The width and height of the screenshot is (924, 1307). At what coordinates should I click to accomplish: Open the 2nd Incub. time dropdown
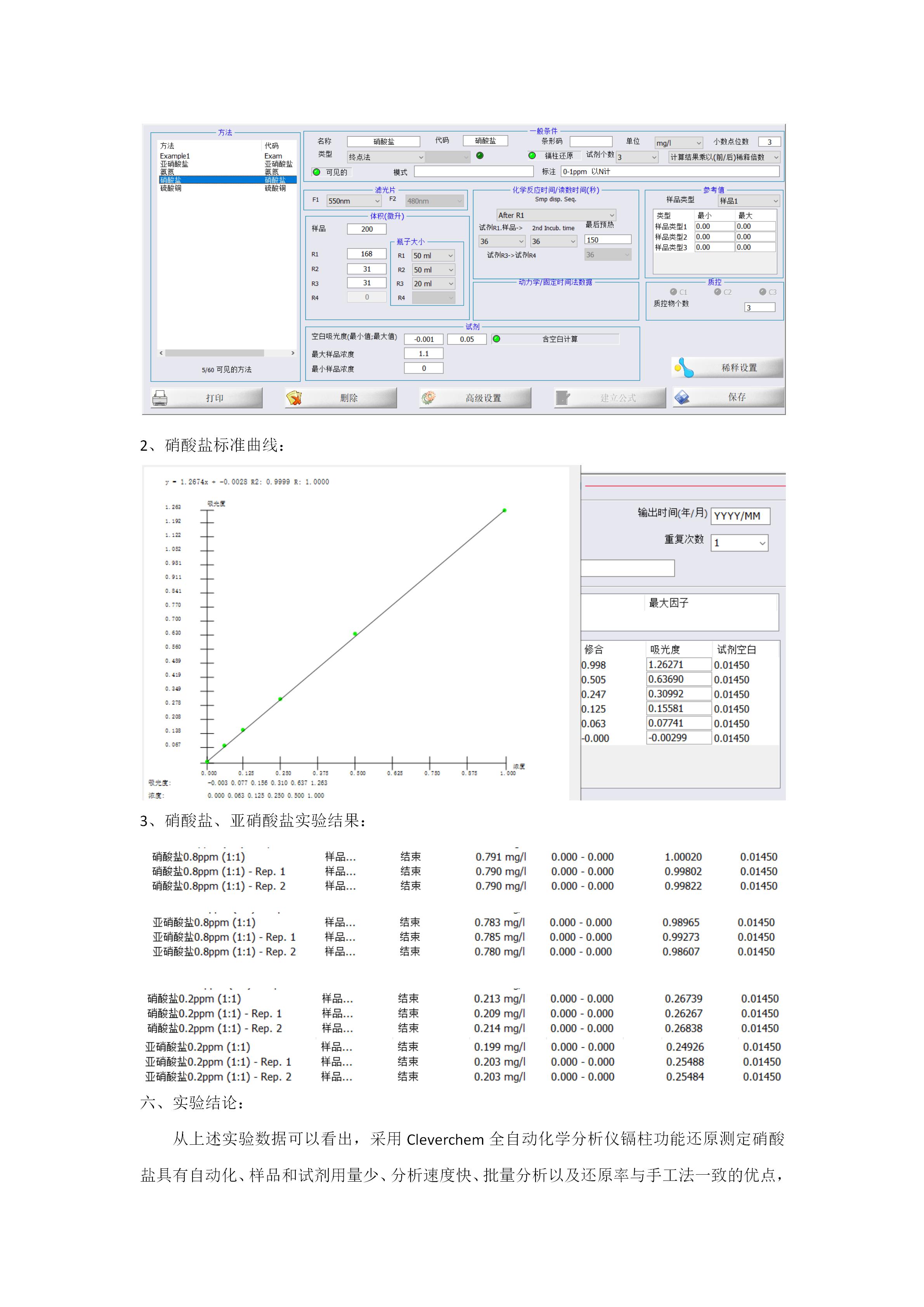(554, 241)
